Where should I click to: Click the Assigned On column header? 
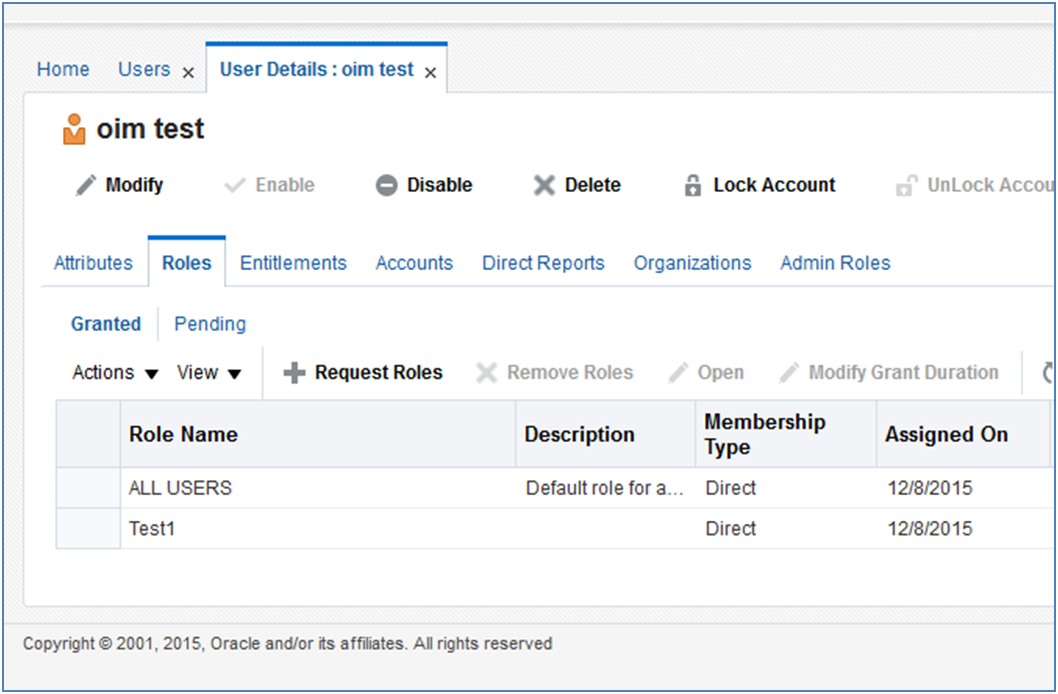click(964, 434)
